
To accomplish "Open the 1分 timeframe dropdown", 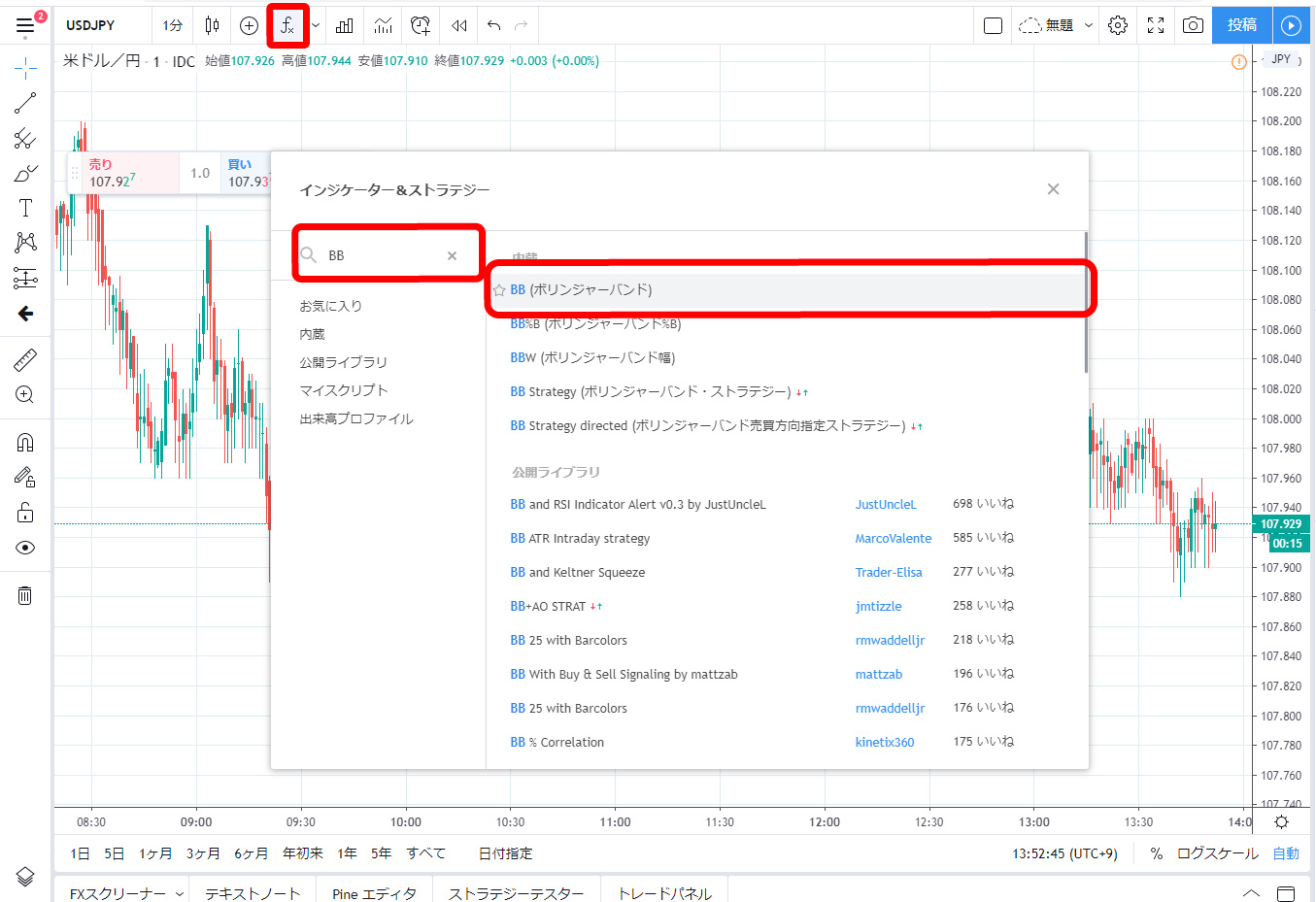I will (172, 25).
